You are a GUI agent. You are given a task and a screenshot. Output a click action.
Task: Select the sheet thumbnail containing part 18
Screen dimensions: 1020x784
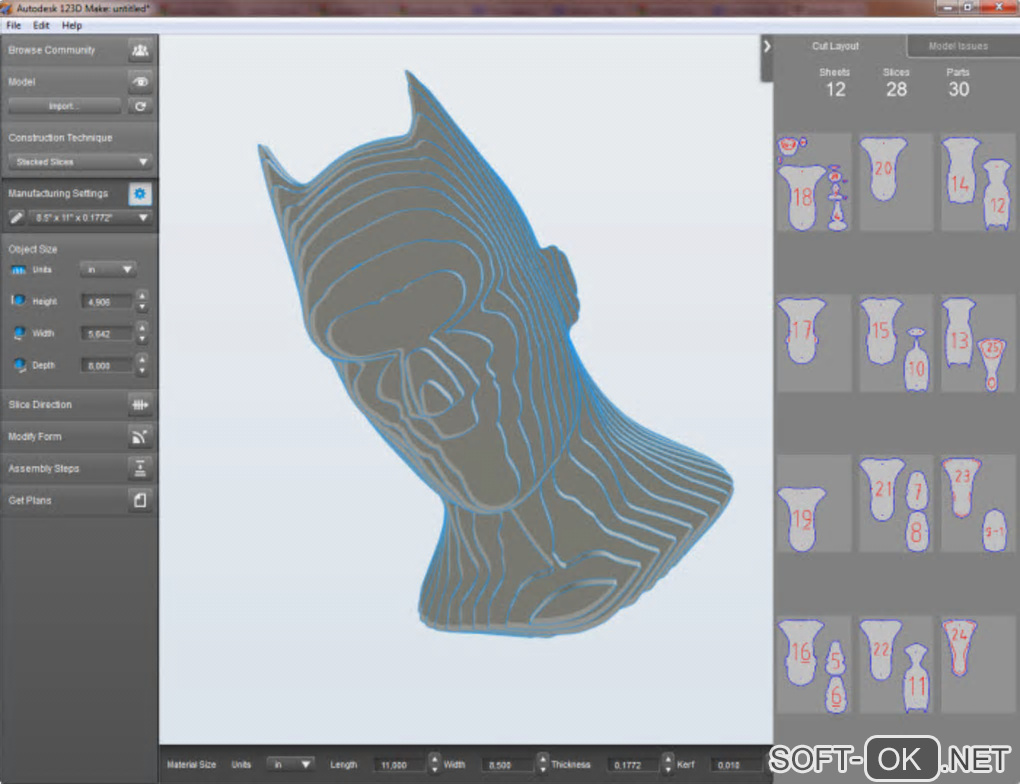pos(814,183)
